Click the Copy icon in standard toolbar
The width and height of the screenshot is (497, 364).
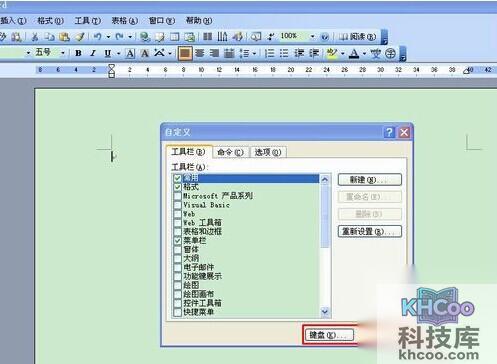pyautogui.click(x=49, y=37)
